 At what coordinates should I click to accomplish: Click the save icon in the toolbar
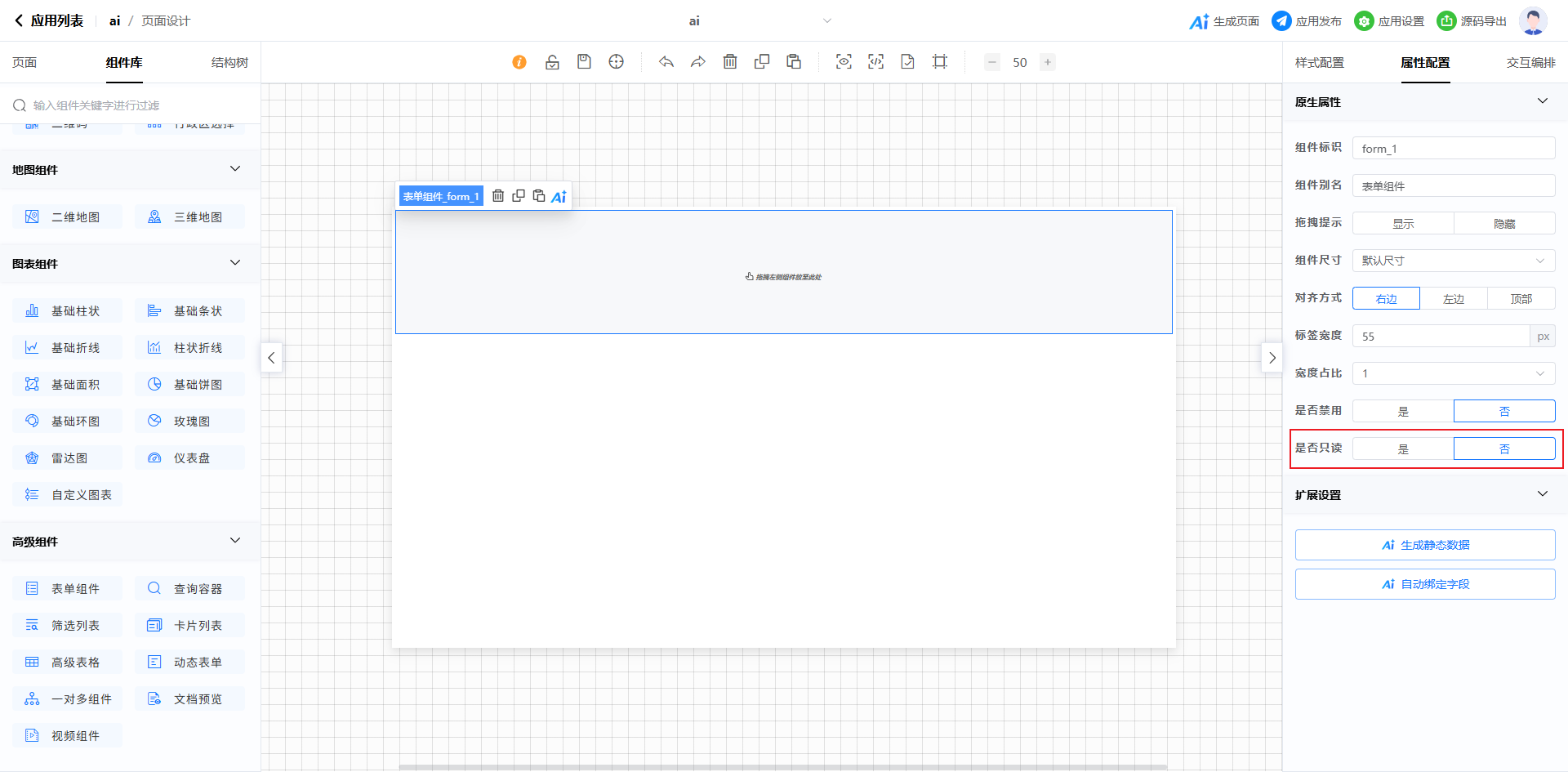(x=584, y=62)
